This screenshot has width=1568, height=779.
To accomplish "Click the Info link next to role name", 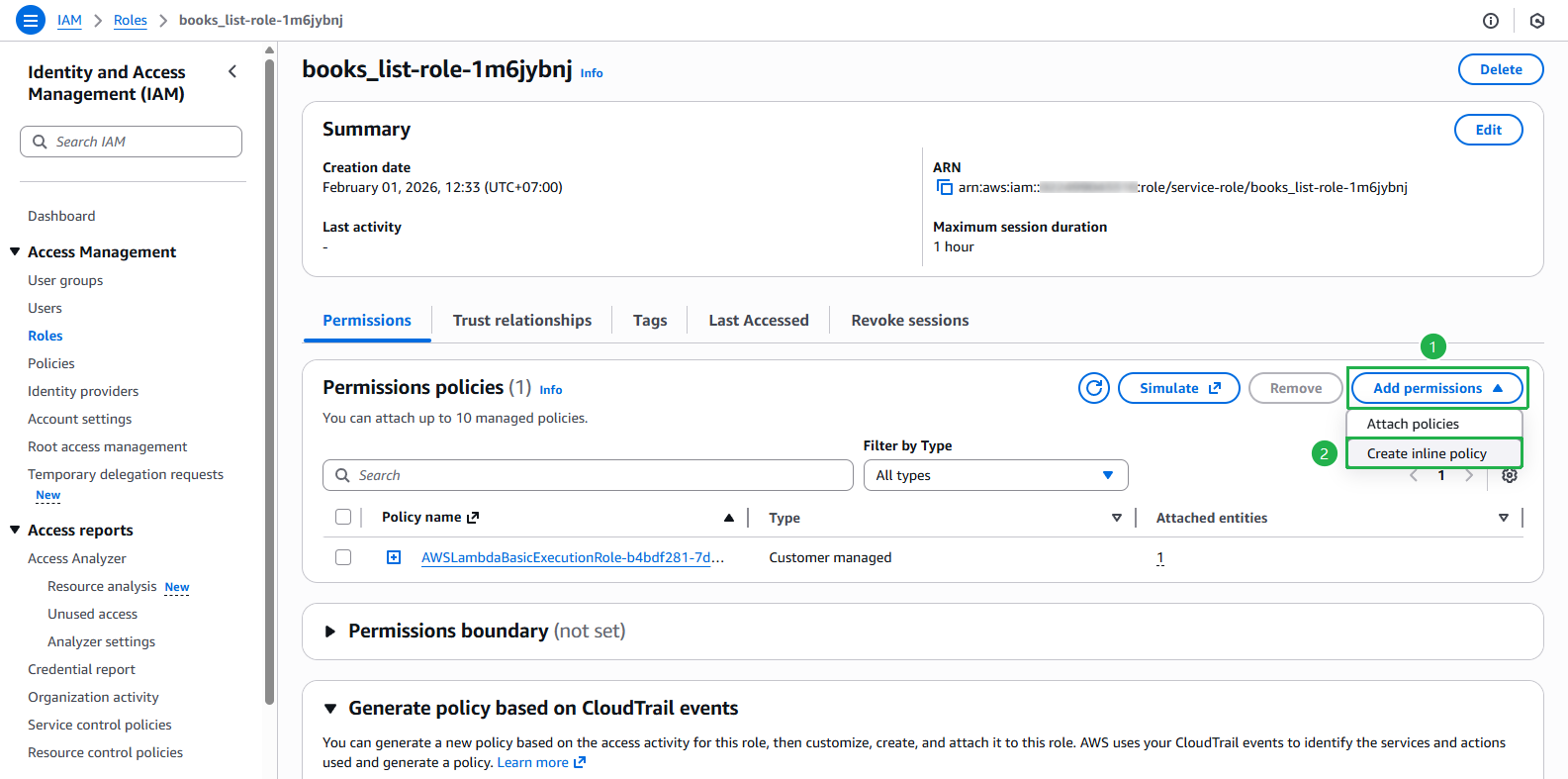I will coord(592,73).
